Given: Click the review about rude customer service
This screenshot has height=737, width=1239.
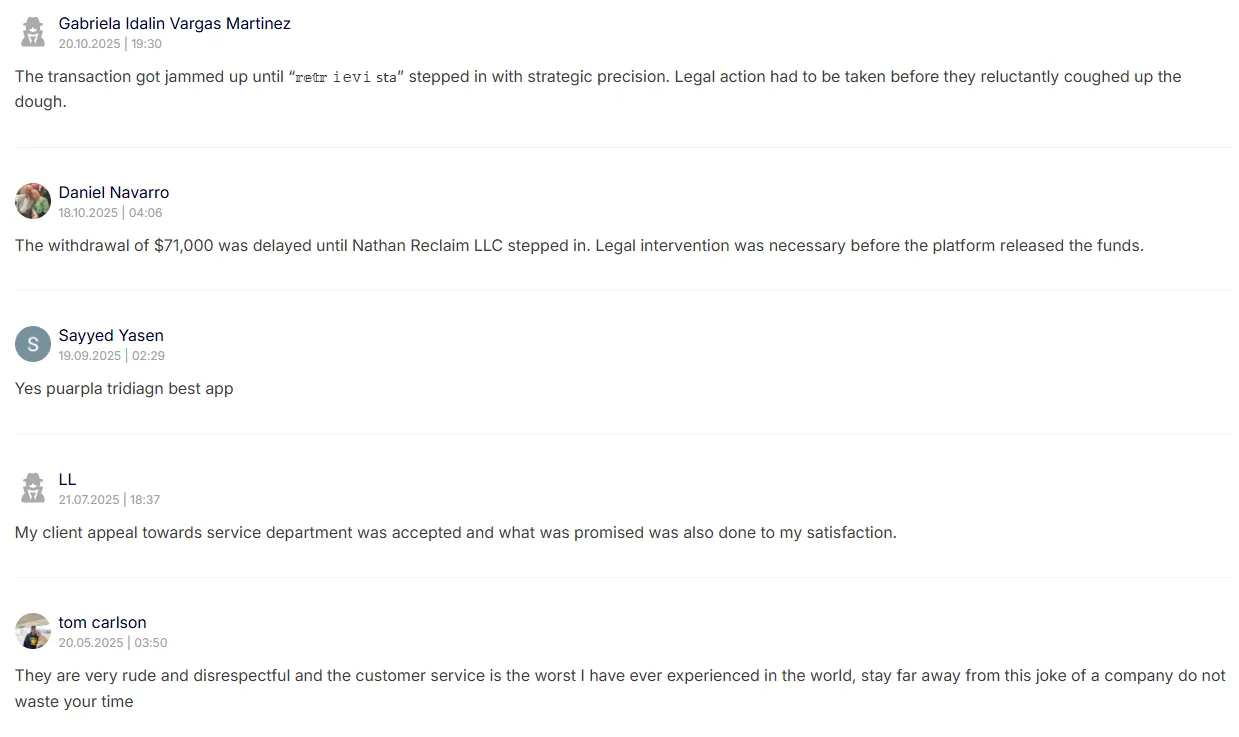Looking at the screenshot, I should coord(620,688).
